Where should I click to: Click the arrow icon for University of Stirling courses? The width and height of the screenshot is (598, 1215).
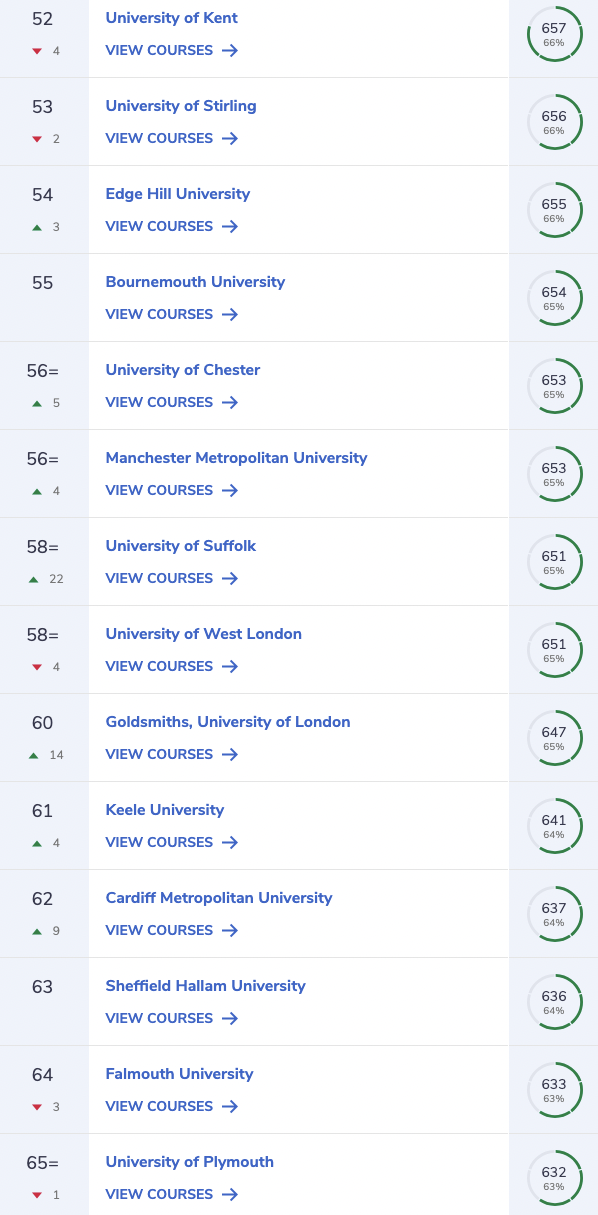pos(230,138)
